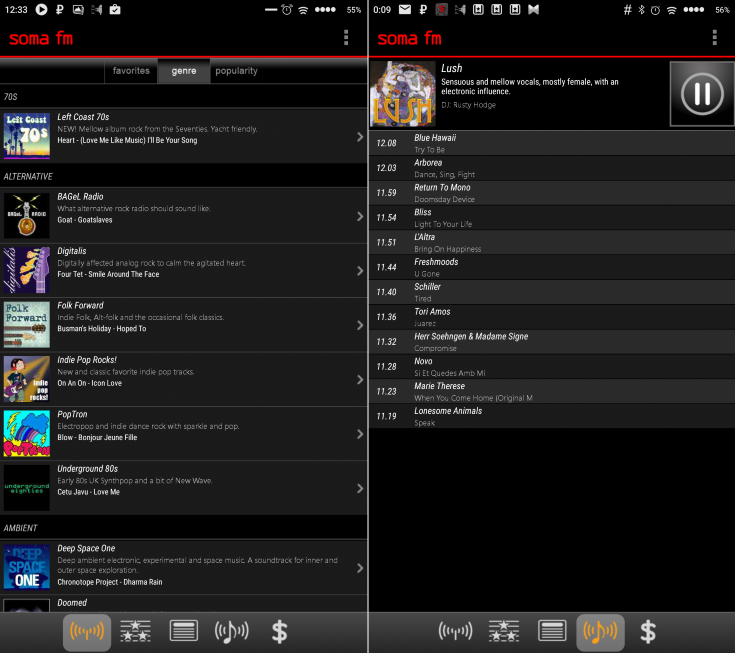
Task: Tap Schiller track at 11.40
Action: [x=552, y=292]
